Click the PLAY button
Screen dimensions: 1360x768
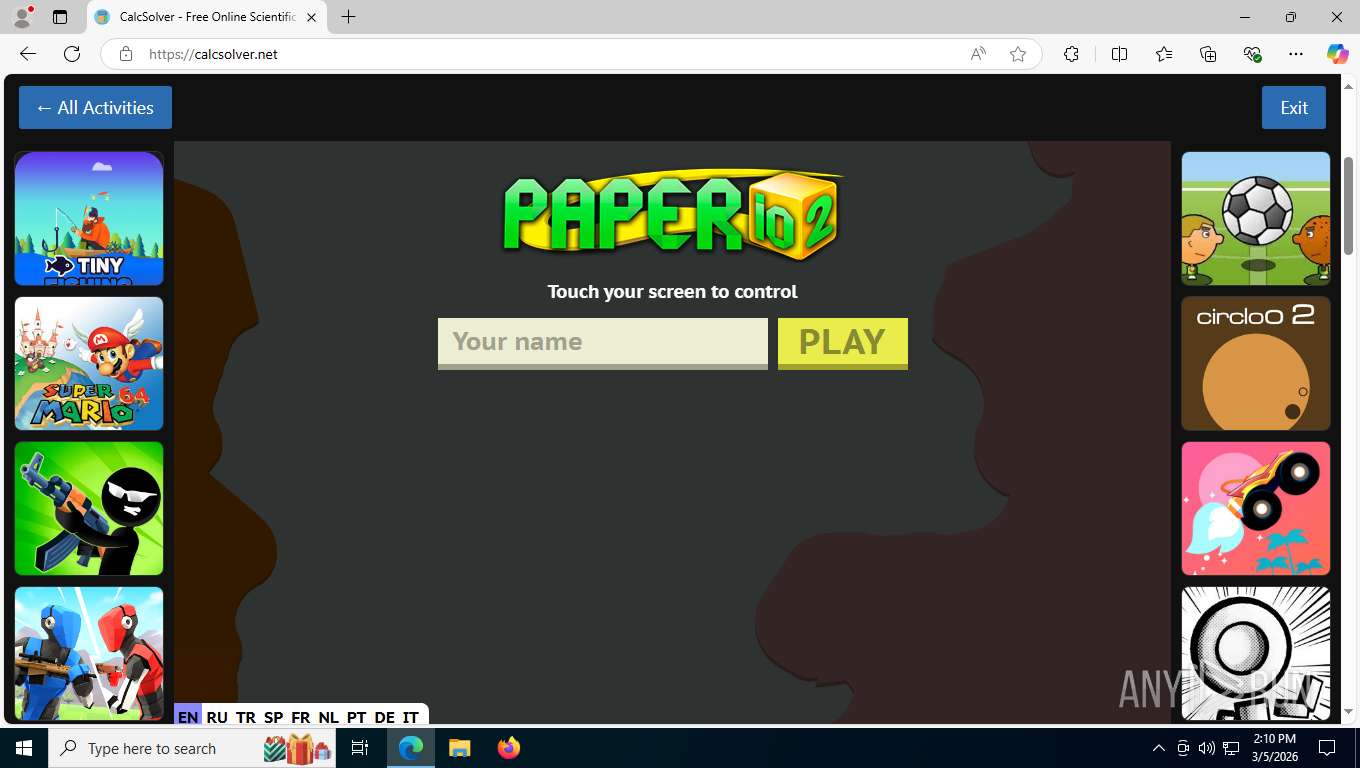pos(843,343)
